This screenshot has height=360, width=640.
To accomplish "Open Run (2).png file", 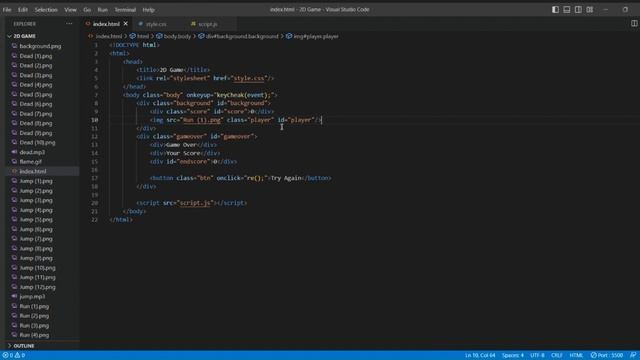I will [x=34, y=316].
